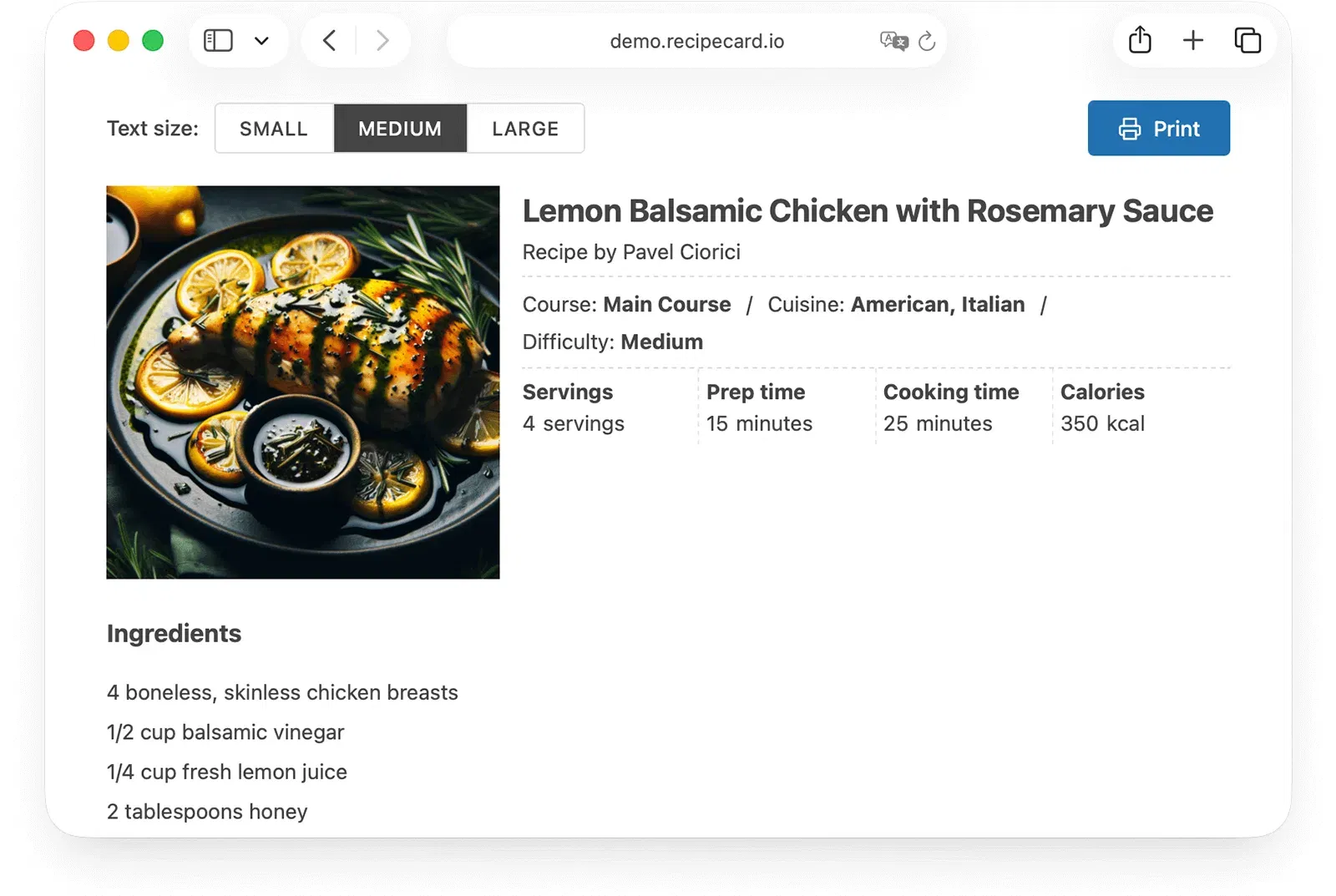Click the recipe title heading
This screenshot has width=1336, height=896.
point(868,211)
